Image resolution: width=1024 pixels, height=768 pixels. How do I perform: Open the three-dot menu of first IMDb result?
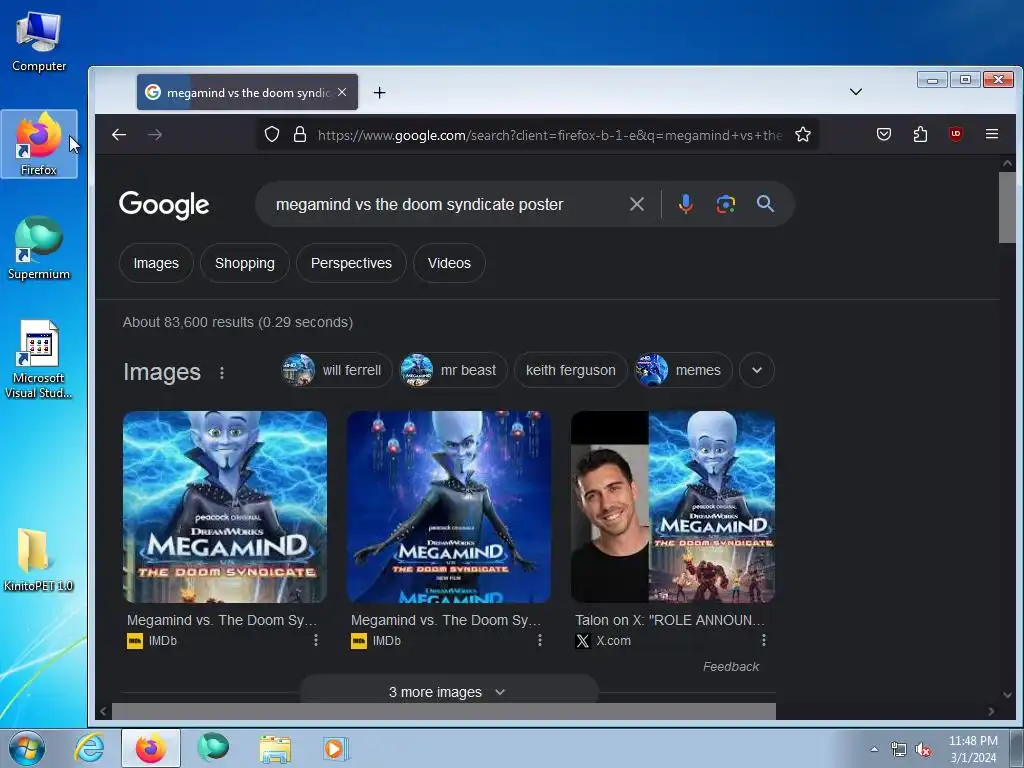(x=315, y=640)
